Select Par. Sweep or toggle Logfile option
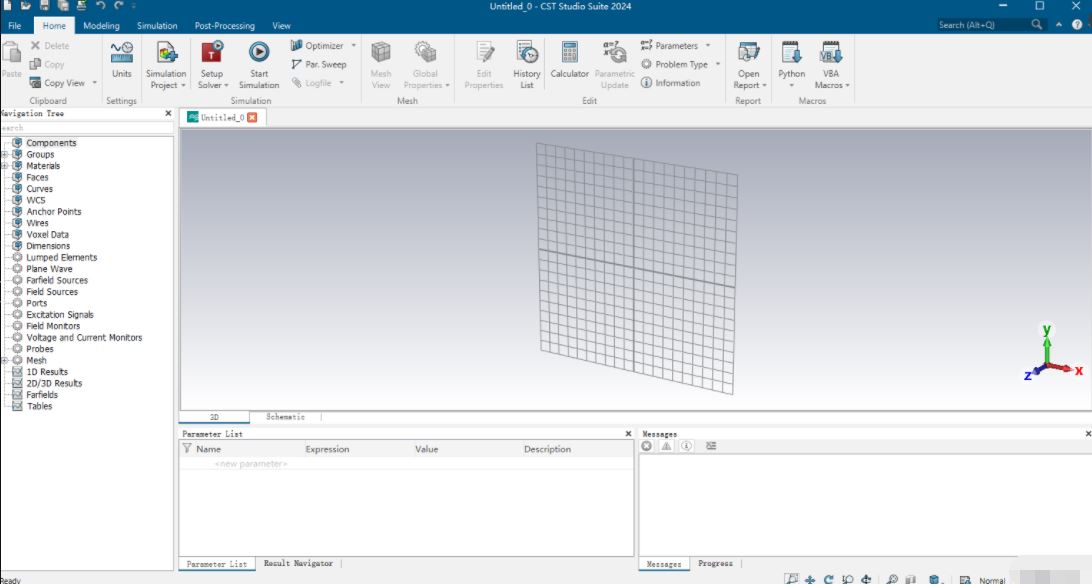This screenshot has width=1092, height=584. coord(316,83)
